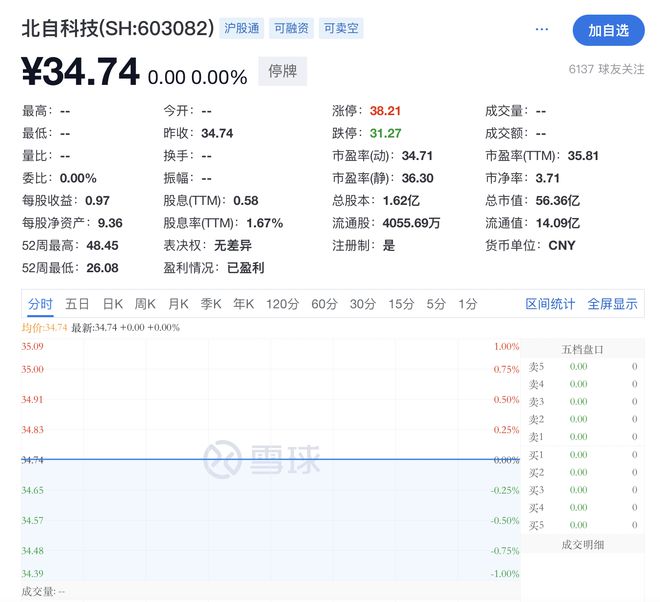Click the 加自选 button
660x602 pixels.
pyautogui.click(x=608, y=30)
